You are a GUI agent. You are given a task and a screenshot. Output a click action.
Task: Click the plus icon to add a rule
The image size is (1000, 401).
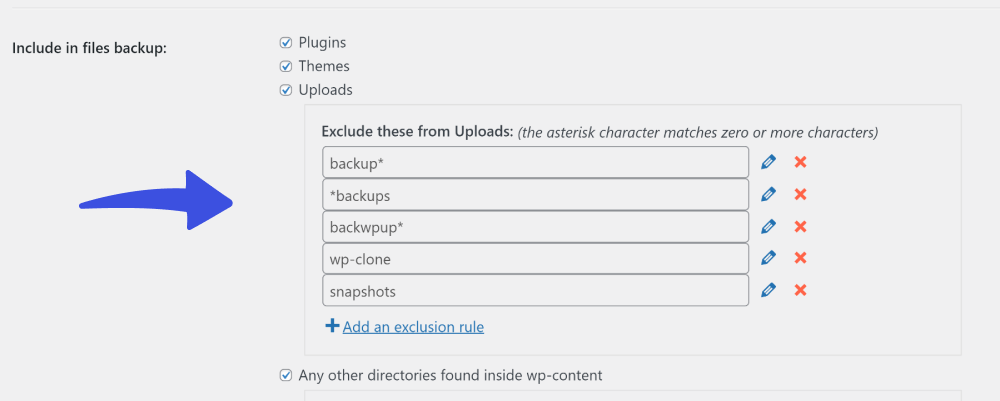point(332,326)
